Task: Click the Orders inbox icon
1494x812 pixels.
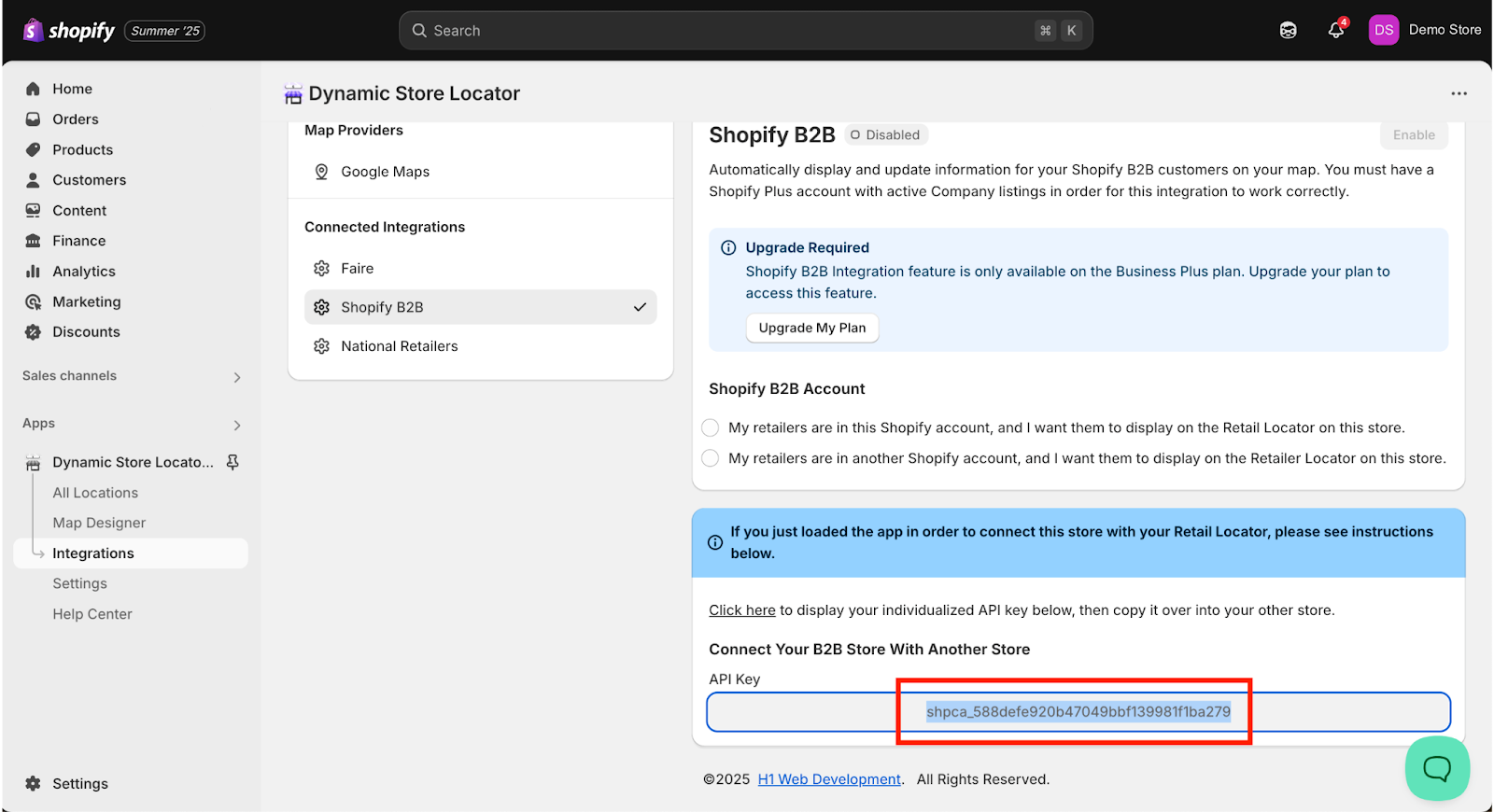Action: click(34, 119)
